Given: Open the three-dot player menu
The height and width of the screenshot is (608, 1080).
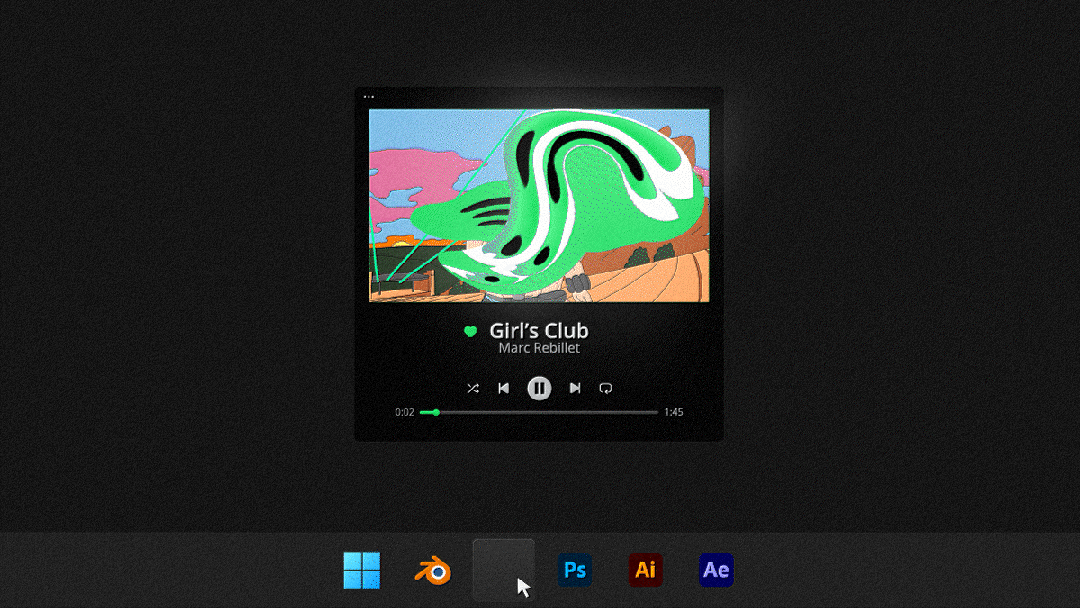Looking at the screenshot, I should (368, 96).
